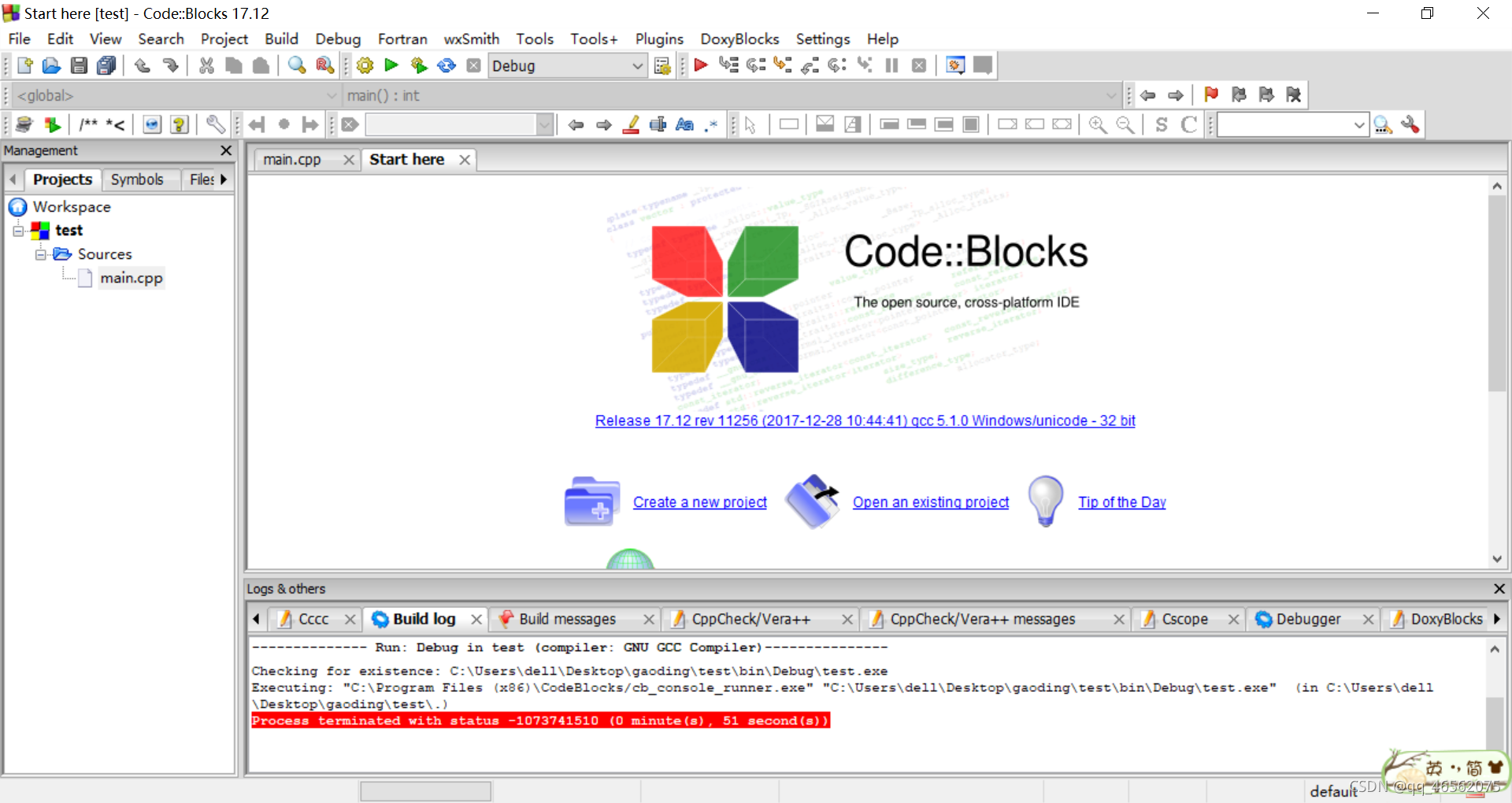Select main.cpp in project tree
This screenshot has width=1512, height=803.
(132, 278)
